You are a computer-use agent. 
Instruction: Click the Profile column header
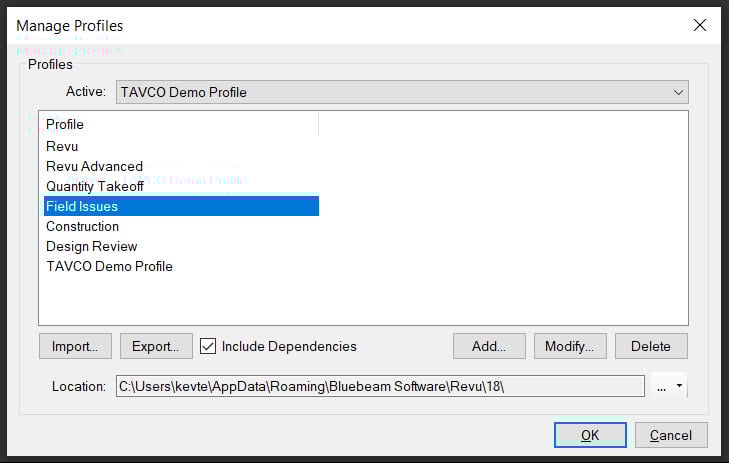coord(179,124)
